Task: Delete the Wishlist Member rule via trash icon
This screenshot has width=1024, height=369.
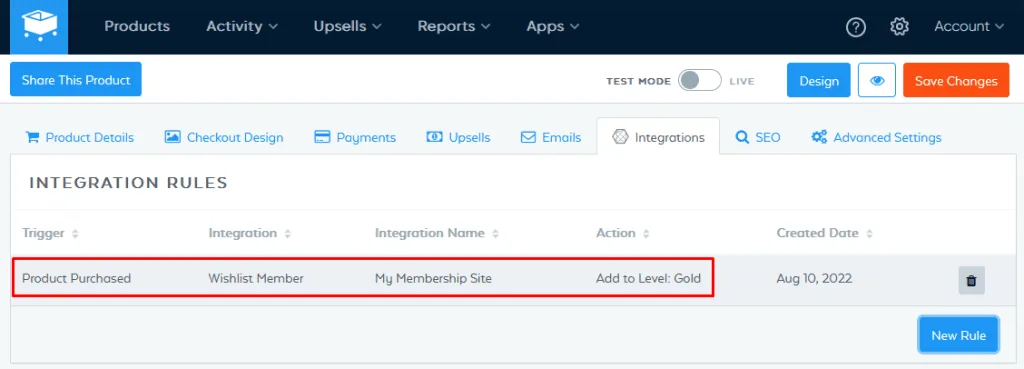Action: (x=971, y=280)
